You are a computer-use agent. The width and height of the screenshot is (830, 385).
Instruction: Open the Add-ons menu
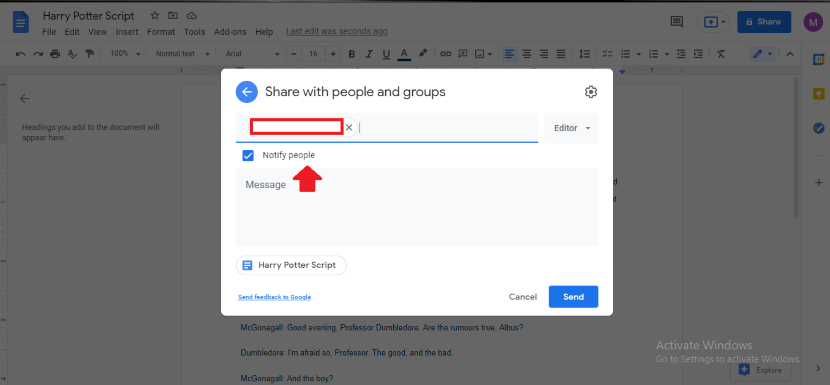coord(230,32)
